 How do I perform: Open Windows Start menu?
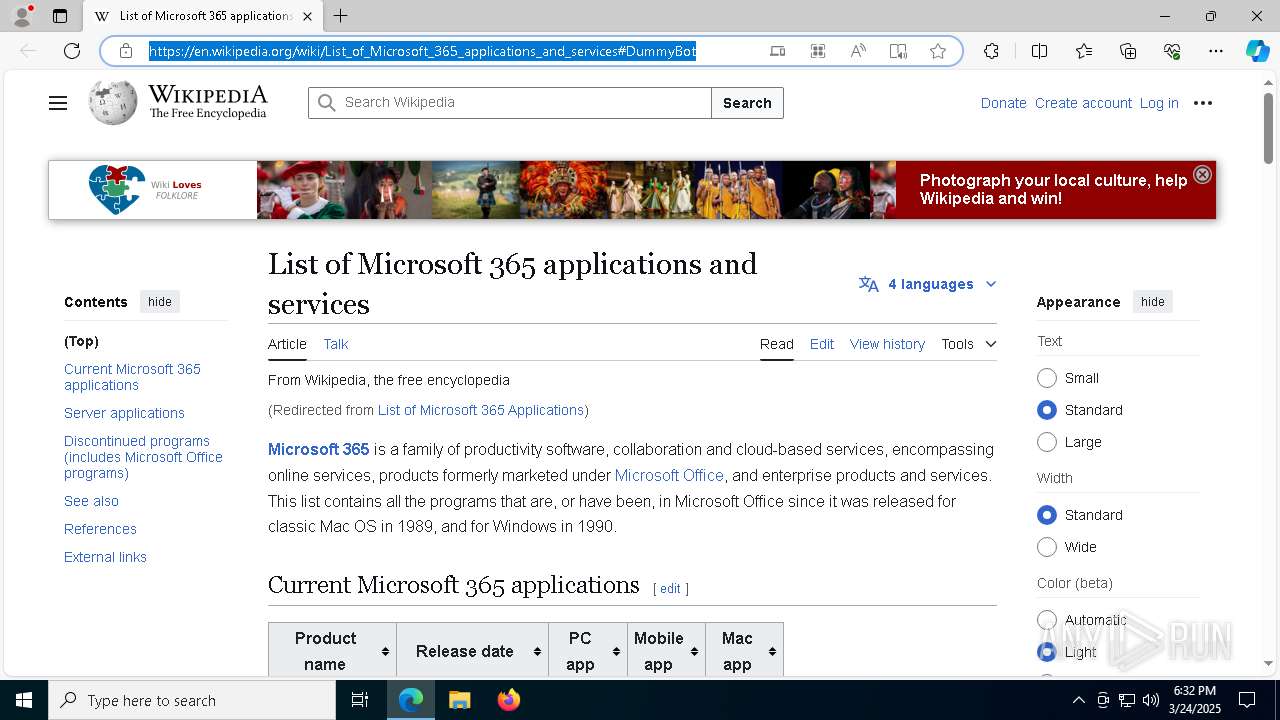click(x=24, y=700)
